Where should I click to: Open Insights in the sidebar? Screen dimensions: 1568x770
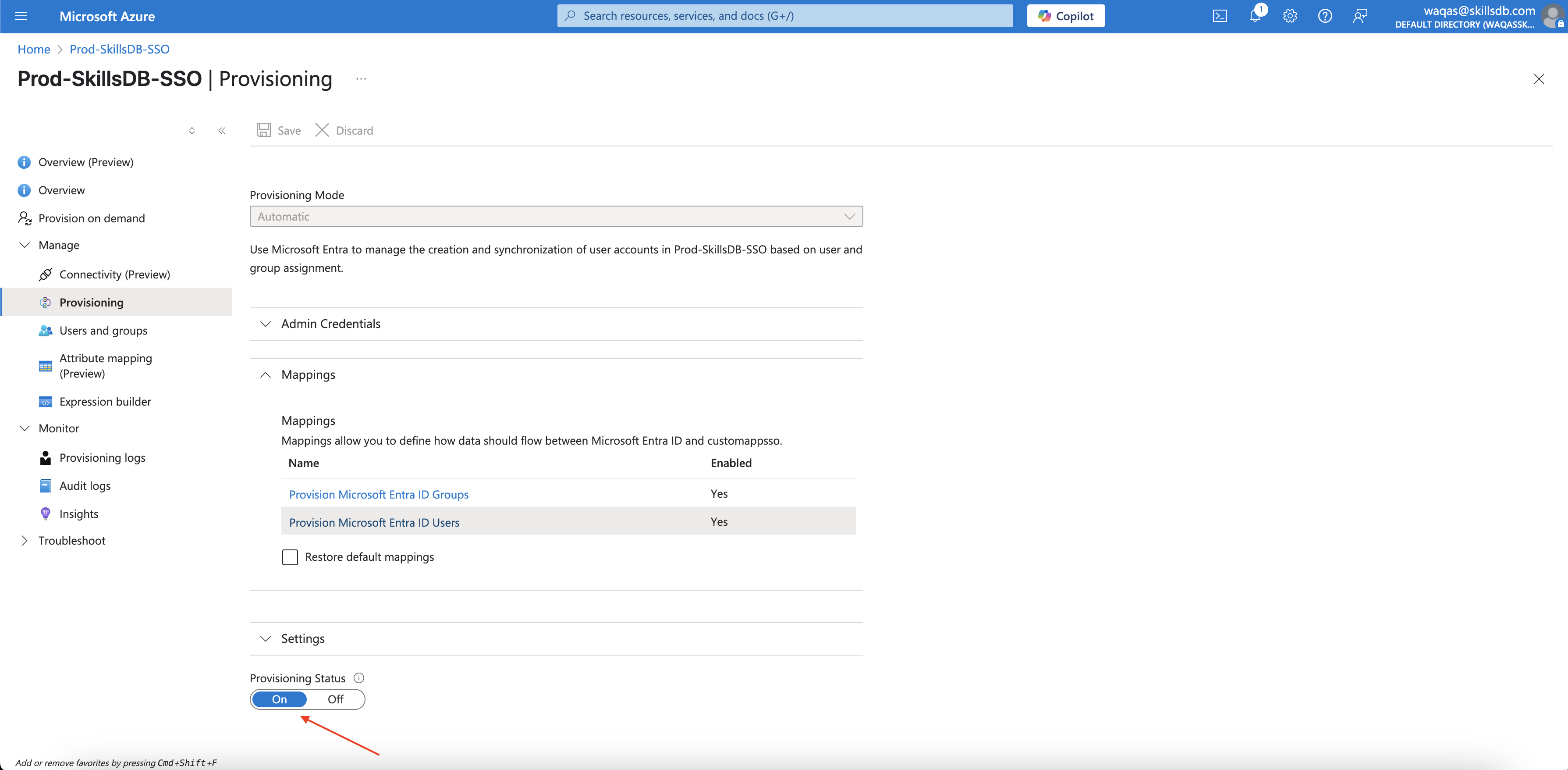pos(78,513)
